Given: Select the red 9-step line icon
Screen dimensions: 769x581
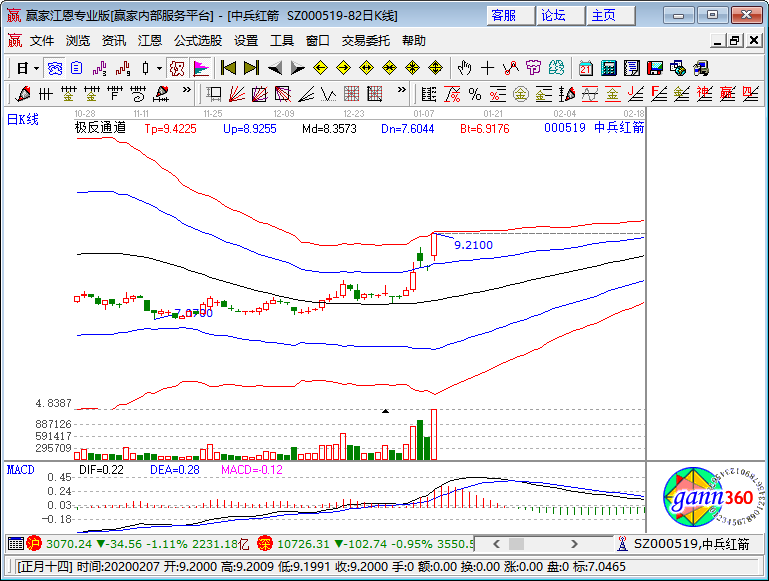Looking at the screenshot, I should (x=123, y=68).
